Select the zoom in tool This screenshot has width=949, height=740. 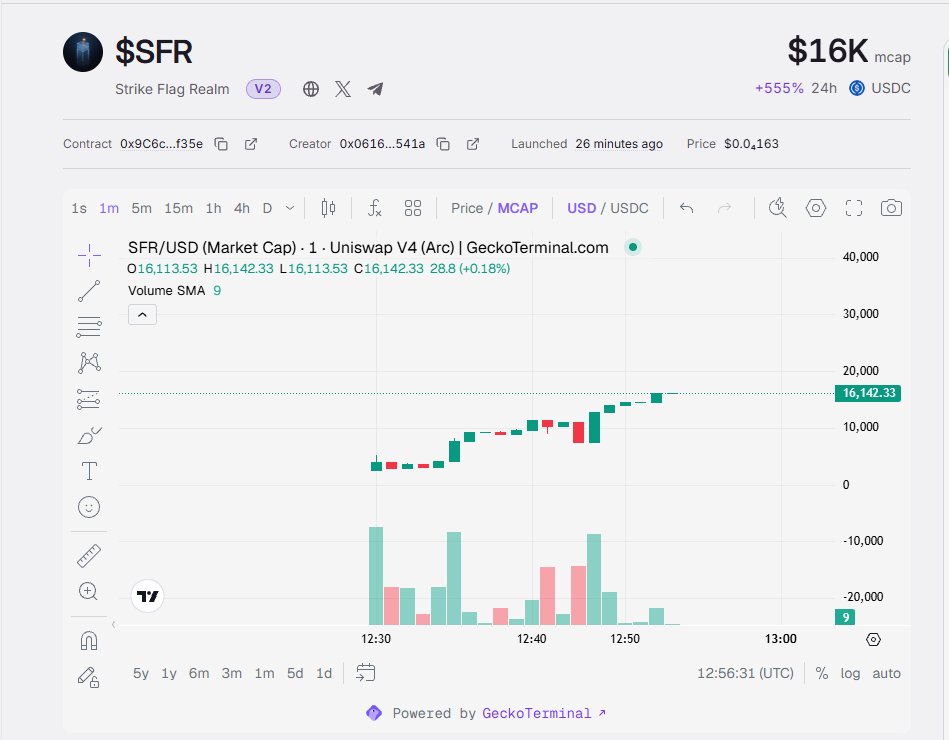[89, 591]
